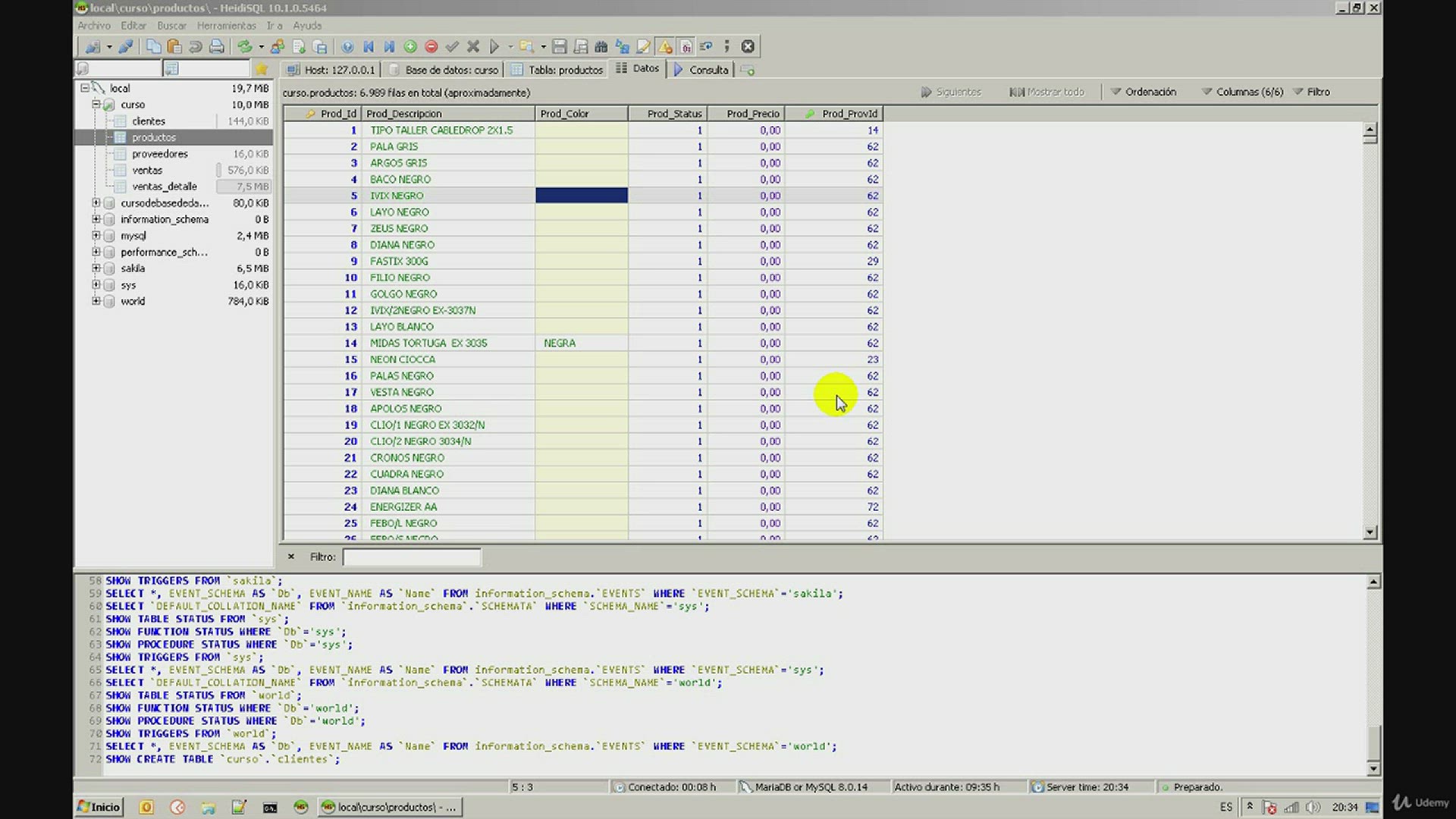Click data grid scrollbar down arrow
The width and height of the screenshot is (1456, 819).
tap(1370, 532)
